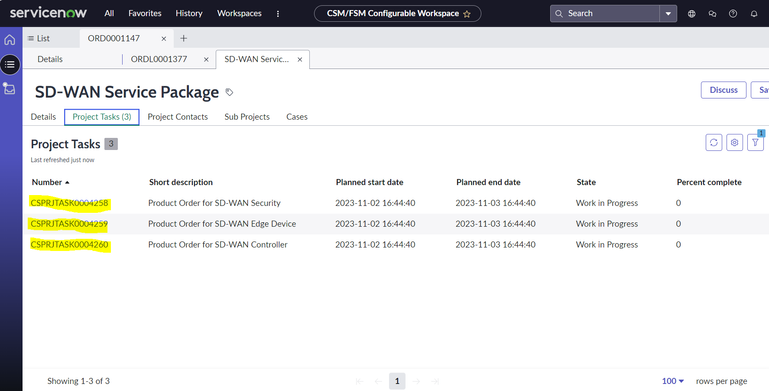This screenshot has width=769, height=391.
Task: Open the globe scope picker icon
Action: click(692, 14)
